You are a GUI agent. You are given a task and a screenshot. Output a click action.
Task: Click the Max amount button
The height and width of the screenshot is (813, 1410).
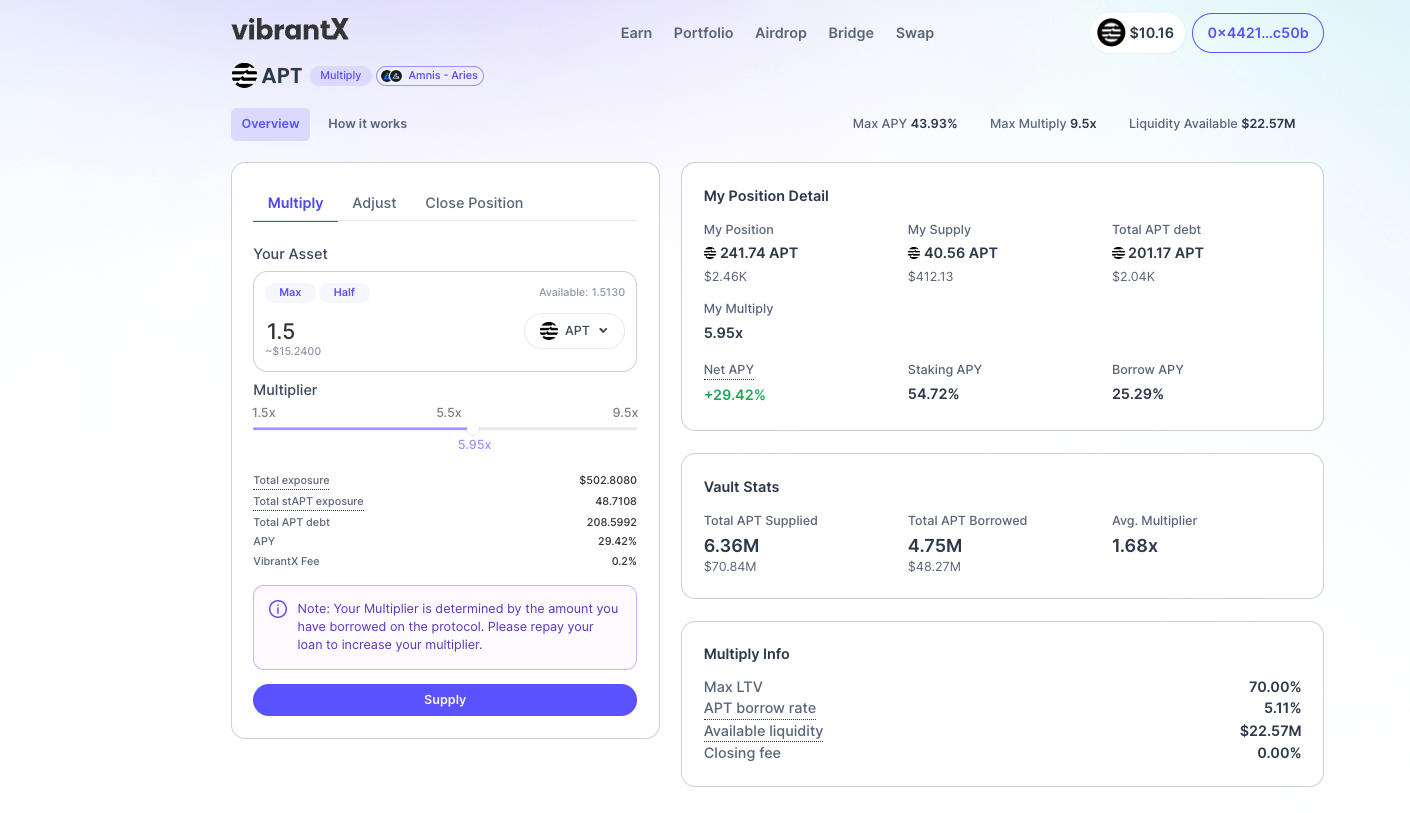tap(290, 292)
